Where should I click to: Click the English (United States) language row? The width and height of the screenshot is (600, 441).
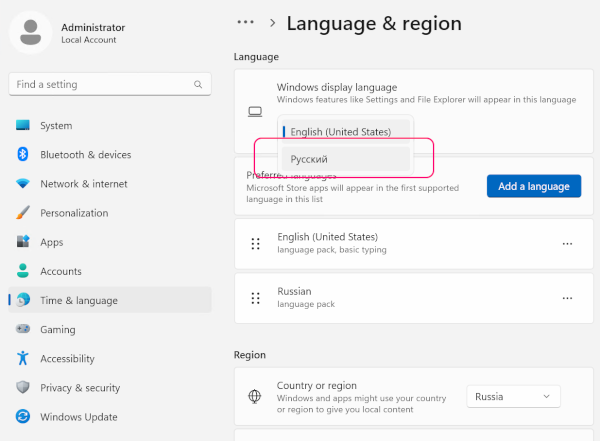[414, 244]
